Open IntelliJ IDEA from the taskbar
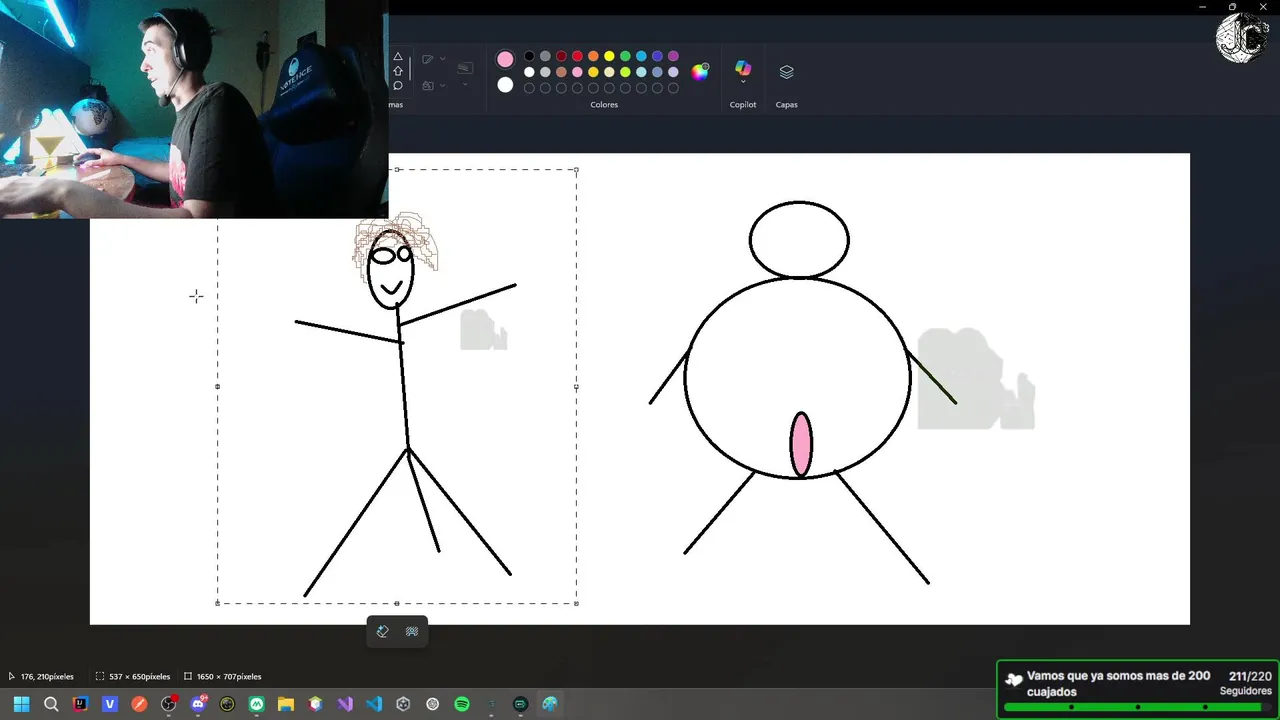This screenshot has height=720, width=1280. click(80, 704)
